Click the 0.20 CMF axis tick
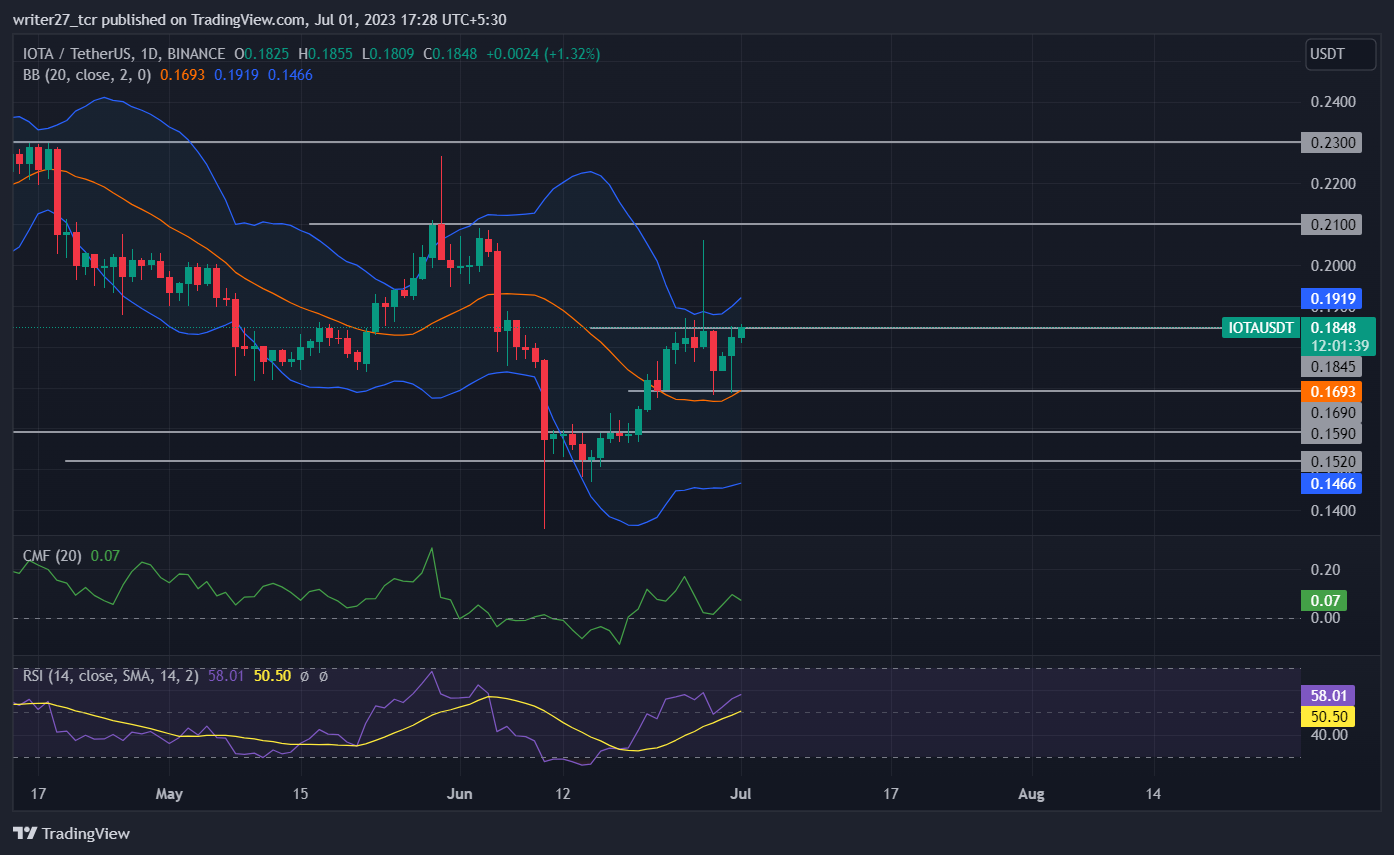The width and height of the screenshot is (1394, 855). click(1324, 570)
